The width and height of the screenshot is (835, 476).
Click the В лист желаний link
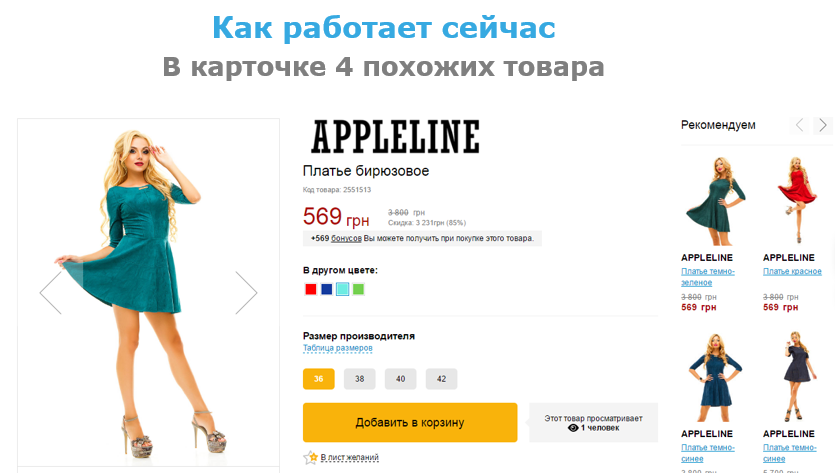point(349,457)
